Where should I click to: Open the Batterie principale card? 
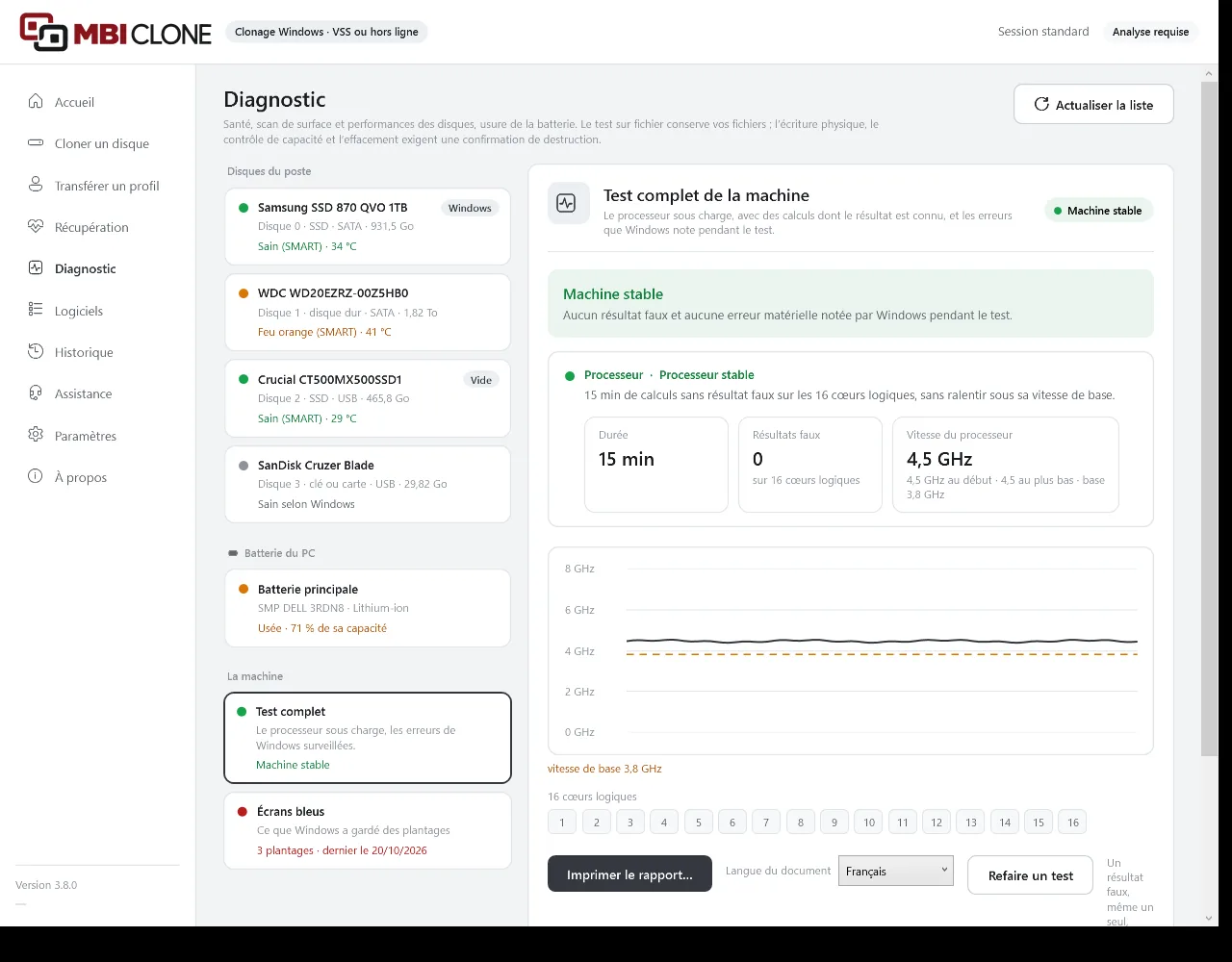coord(368,608)
